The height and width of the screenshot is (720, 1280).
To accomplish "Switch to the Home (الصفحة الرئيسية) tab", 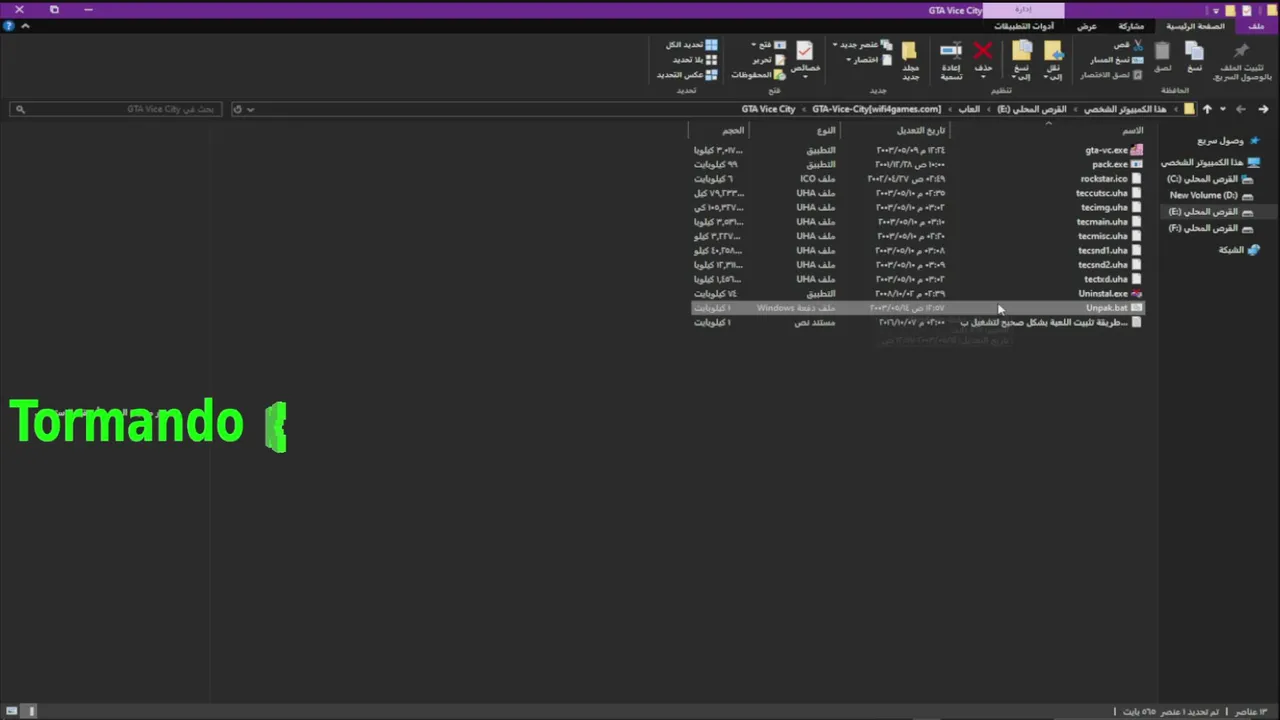I will 1195,26.
